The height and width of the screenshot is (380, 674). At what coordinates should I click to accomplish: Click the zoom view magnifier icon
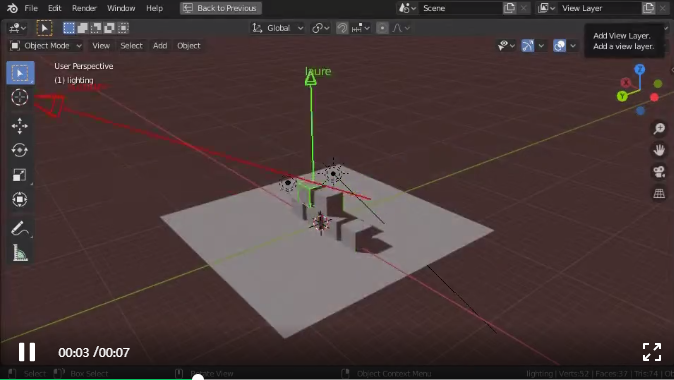659,128
